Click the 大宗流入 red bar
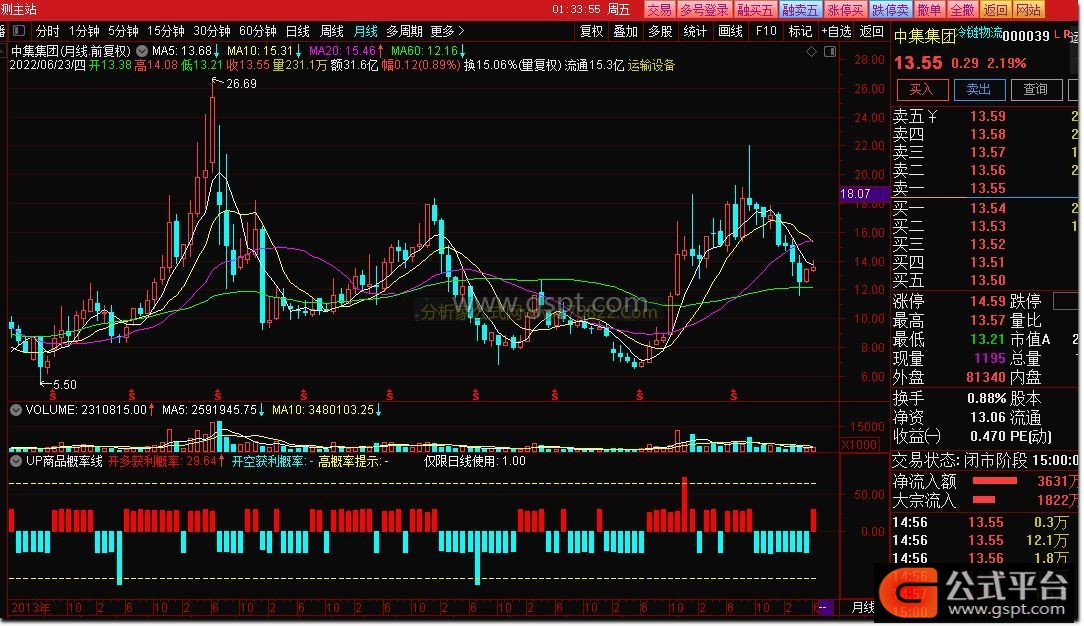The height and width of the screenshot is (626, 1084). 984,500
